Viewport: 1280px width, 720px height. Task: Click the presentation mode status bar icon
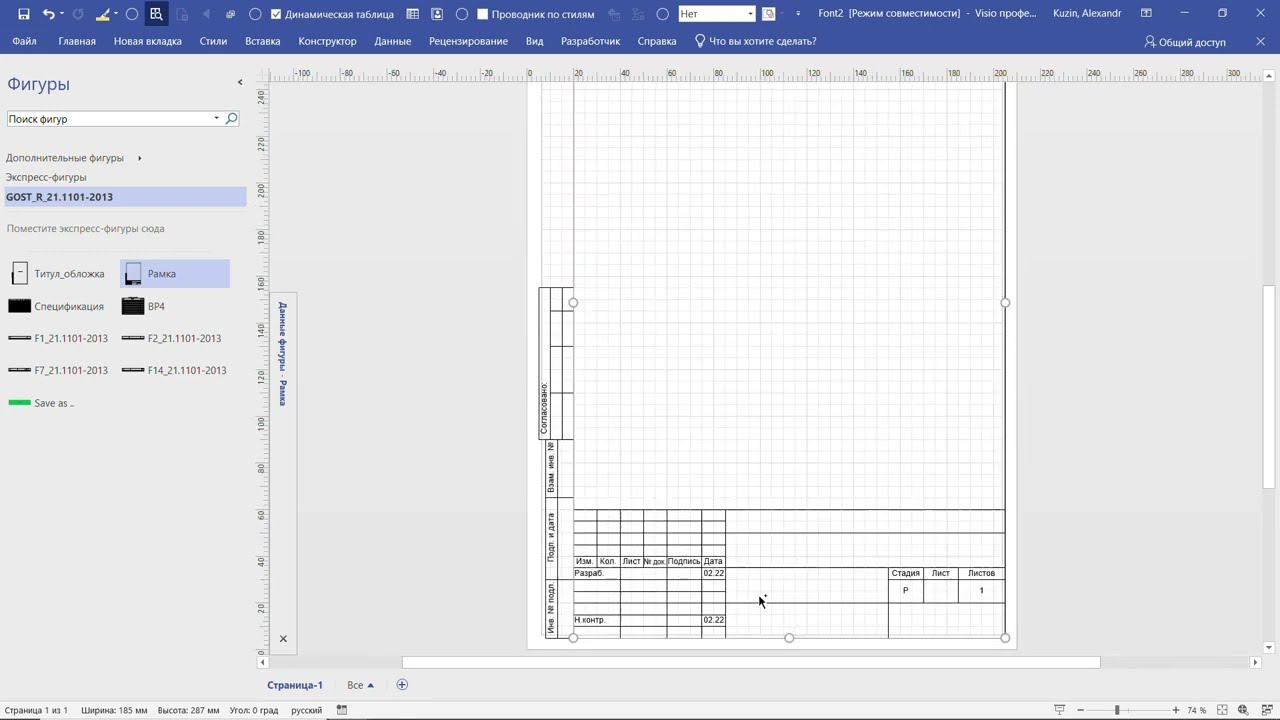(1059, 710)
